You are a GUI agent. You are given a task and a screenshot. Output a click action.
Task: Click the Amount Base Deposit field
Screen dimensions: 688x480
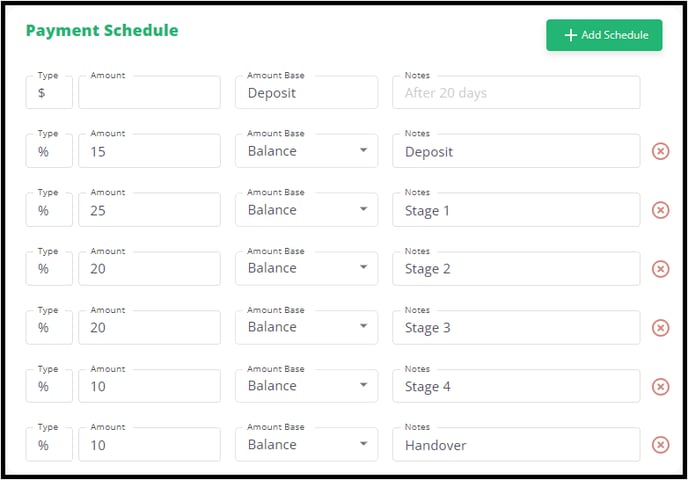306,93
